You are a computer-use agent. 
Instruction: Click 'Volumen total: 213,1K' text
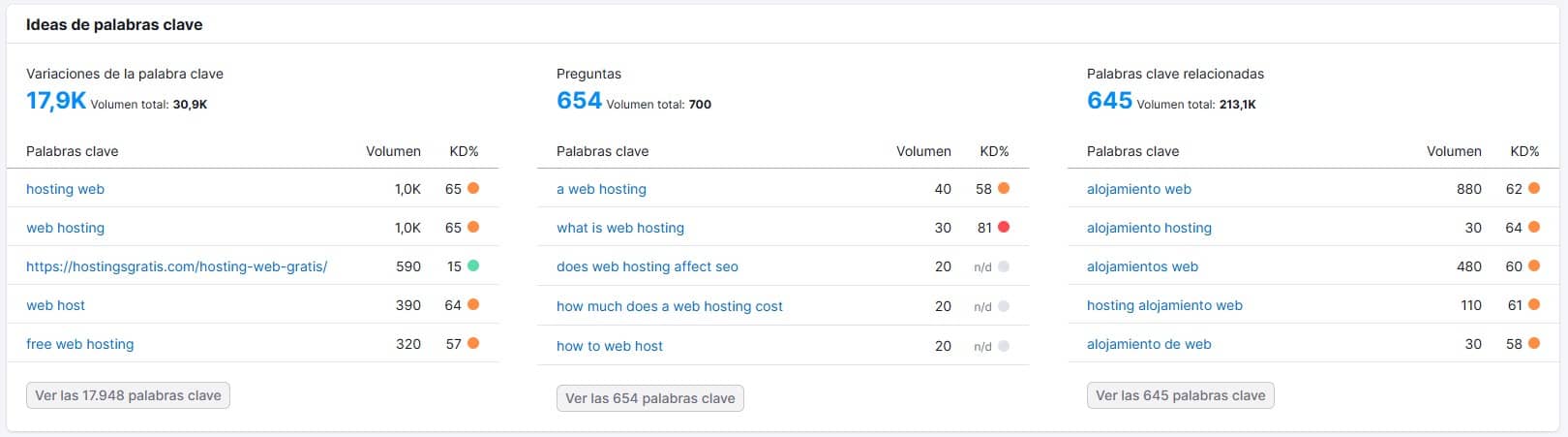coord(1196,105)
